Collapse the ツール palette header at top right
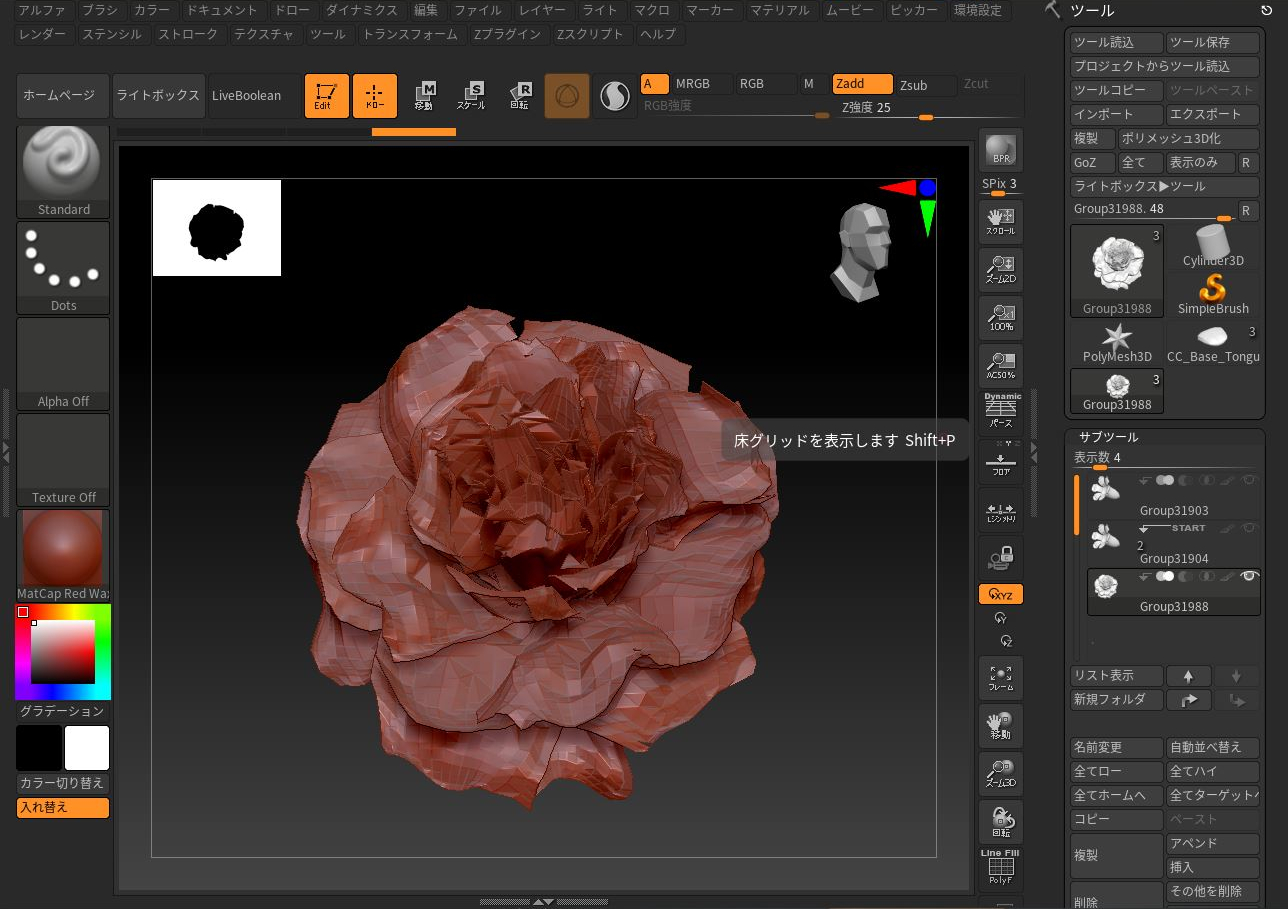This screenshot has height=909, width=1288. (1092, 10)
